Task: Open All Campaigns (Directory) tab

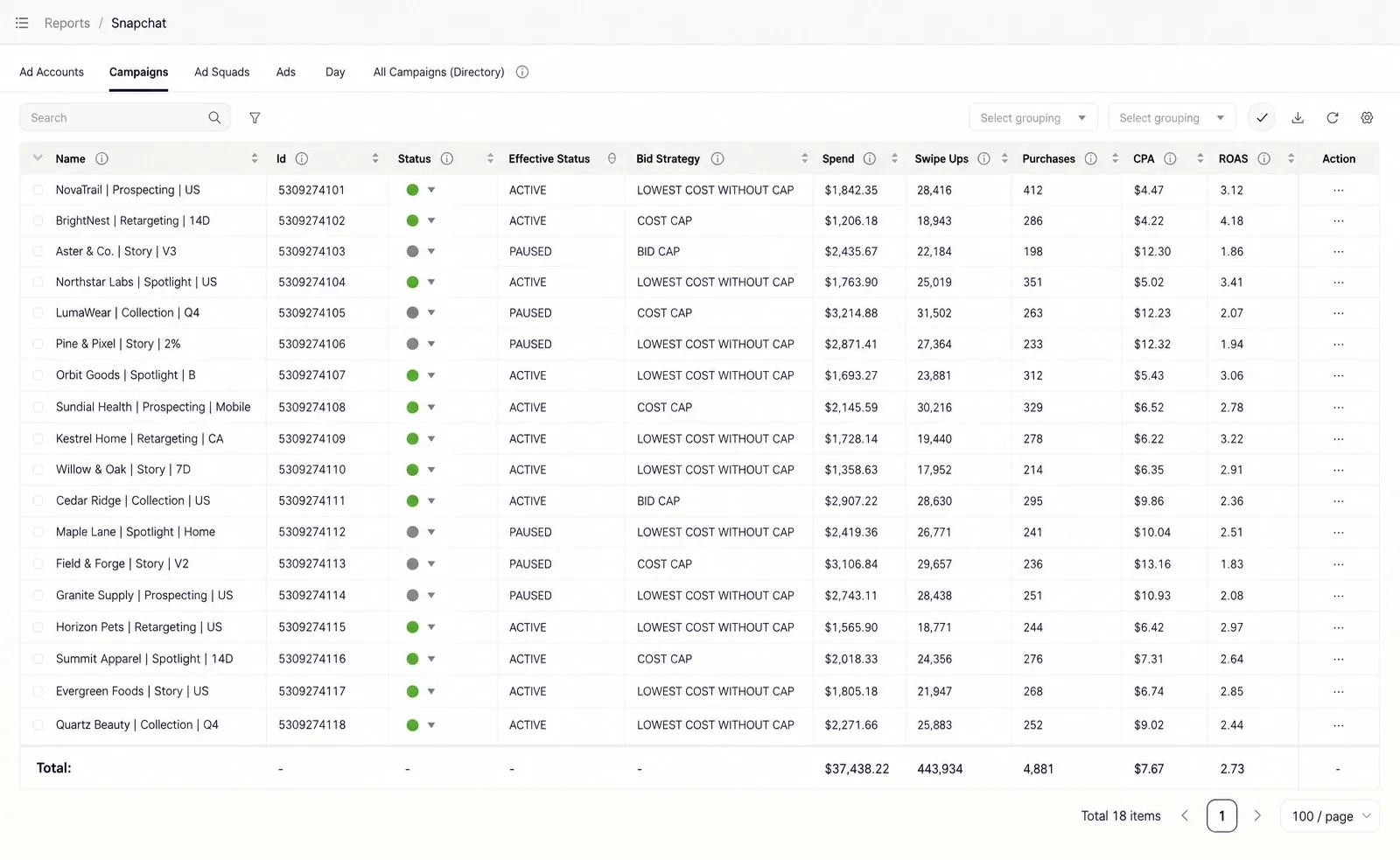Action: pos(439,73)
